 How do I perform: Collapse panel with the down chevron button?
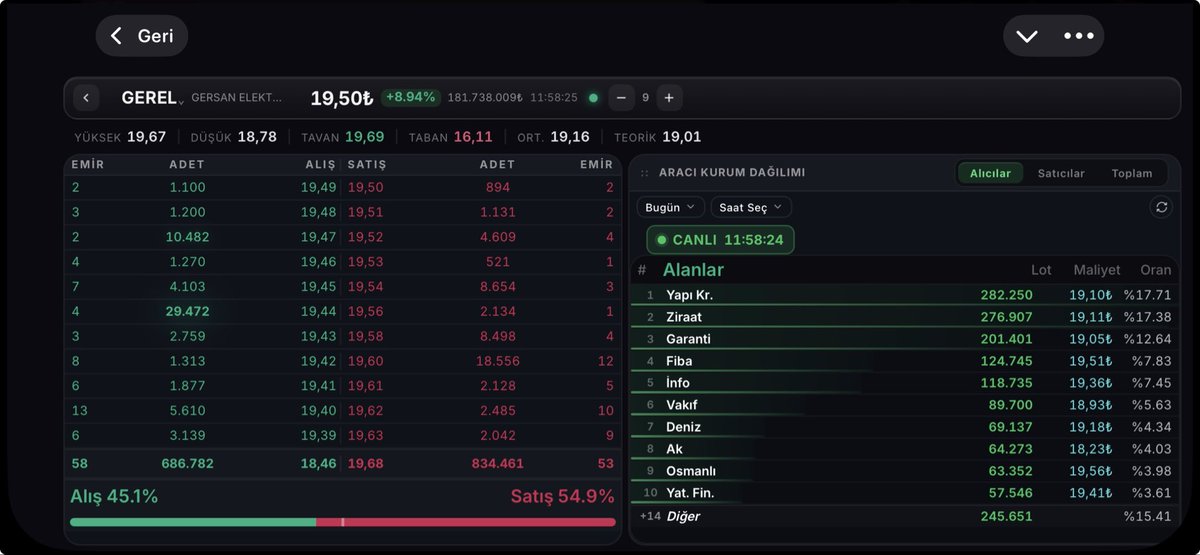(1027, 36)
